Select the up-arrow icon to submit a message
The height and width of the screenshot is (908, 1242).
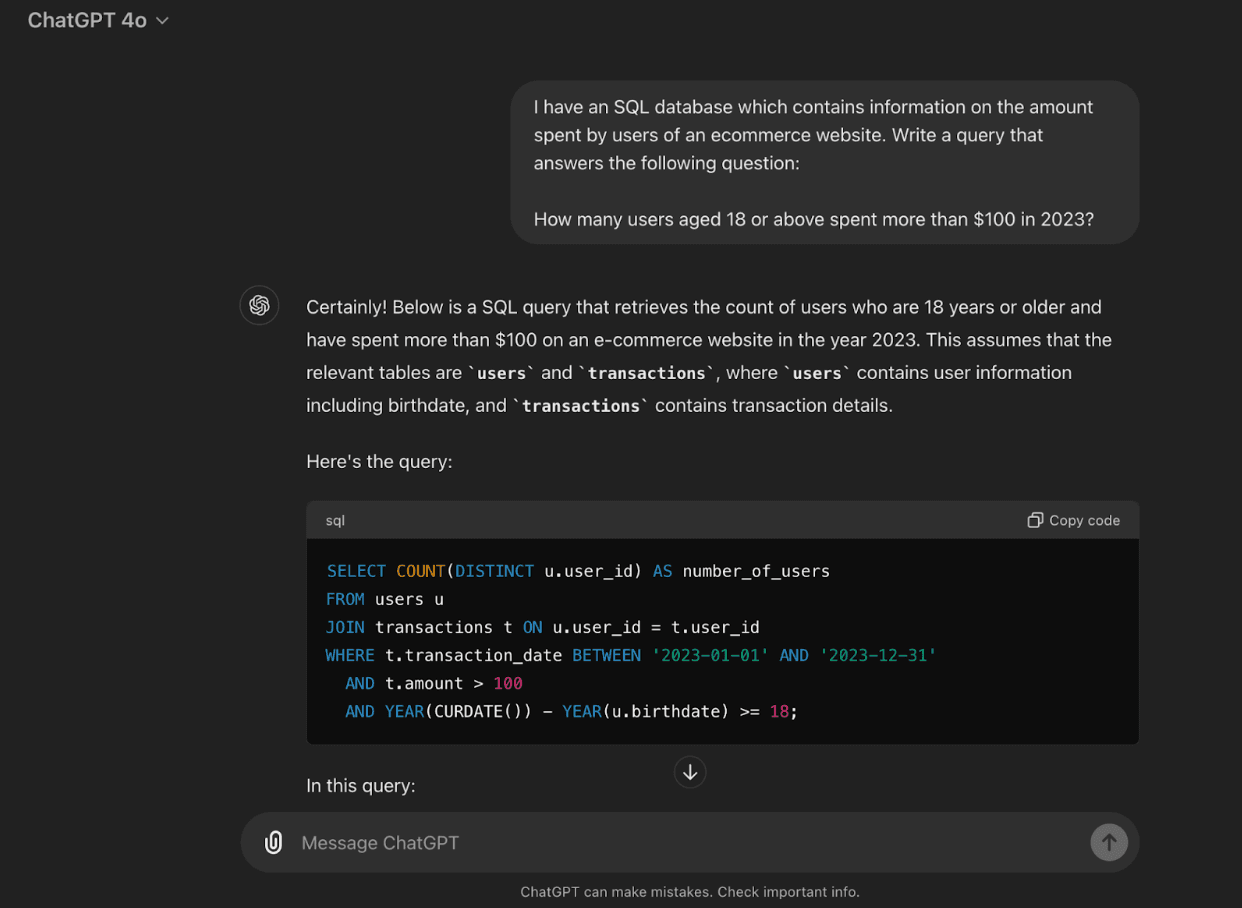click(1108, 842)
